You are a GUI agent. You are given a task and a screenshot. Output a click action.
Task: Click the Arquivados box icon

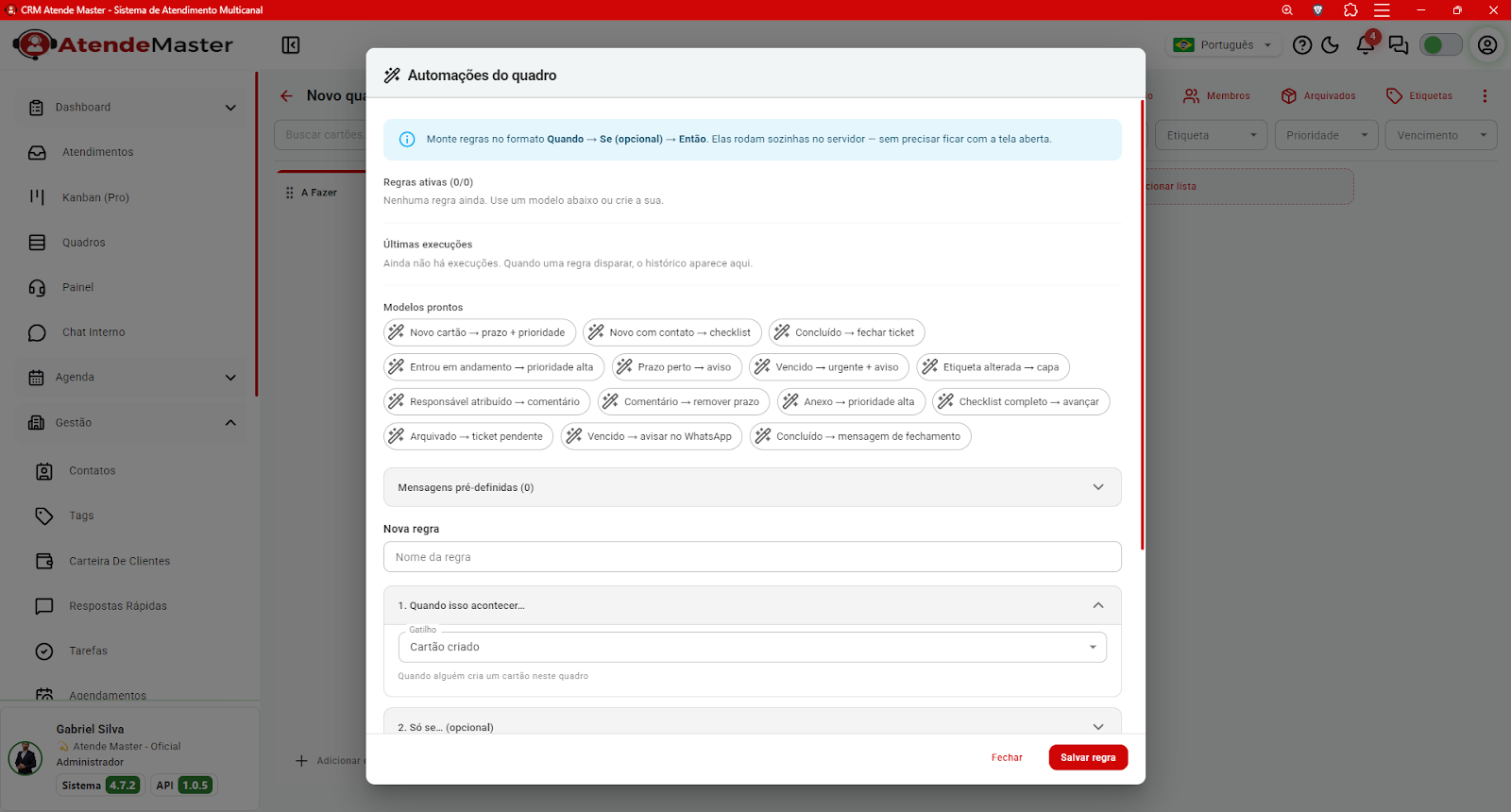pyautogui.click(x=1289, y=96)
